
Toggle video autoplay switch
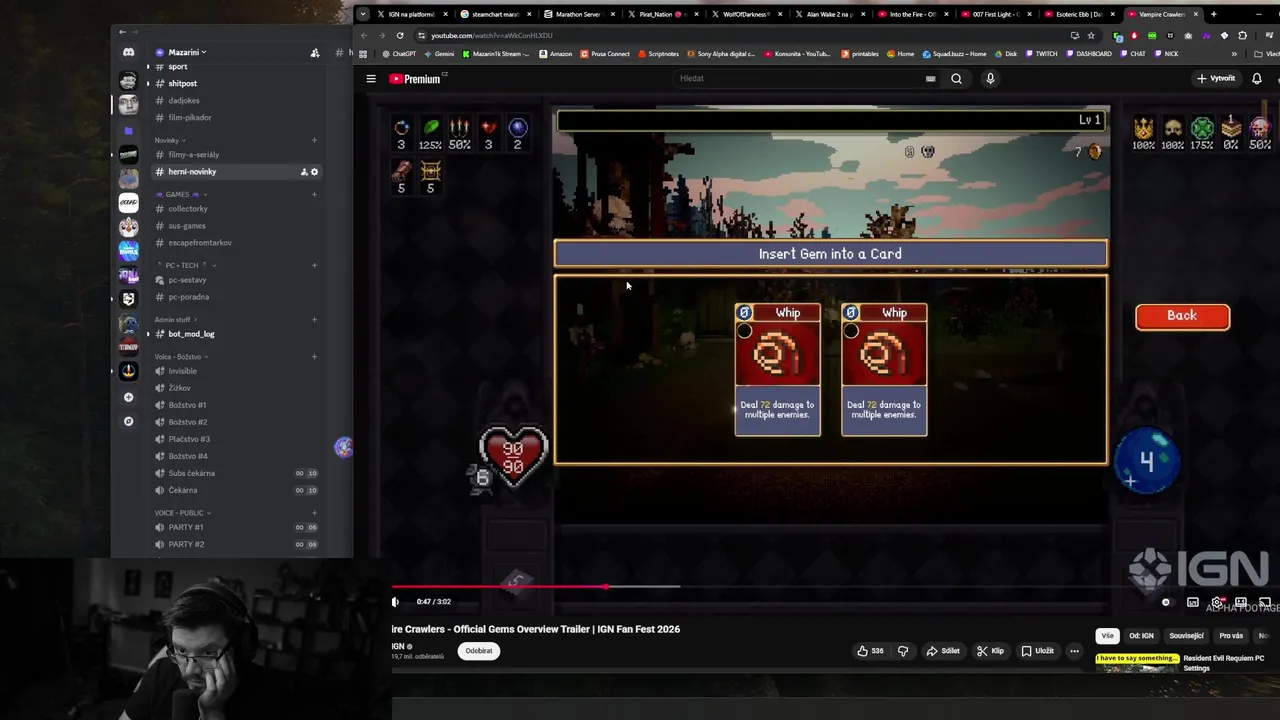point(1166,602)
